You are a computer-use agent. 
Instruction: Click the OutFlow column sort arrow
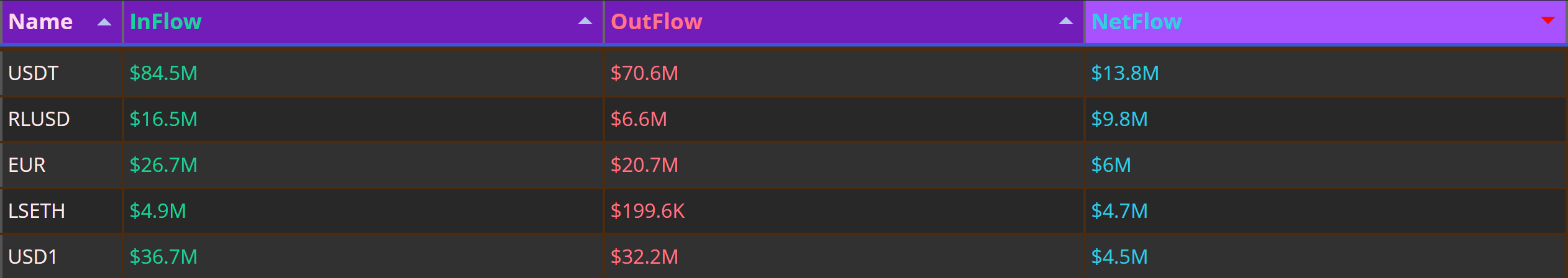(1066, 21)
